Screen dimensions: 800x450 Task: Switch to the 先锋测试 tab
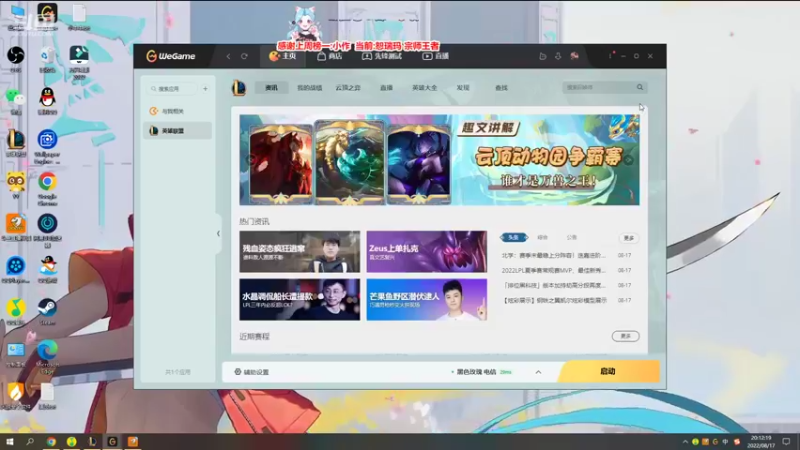click(382, 56)
